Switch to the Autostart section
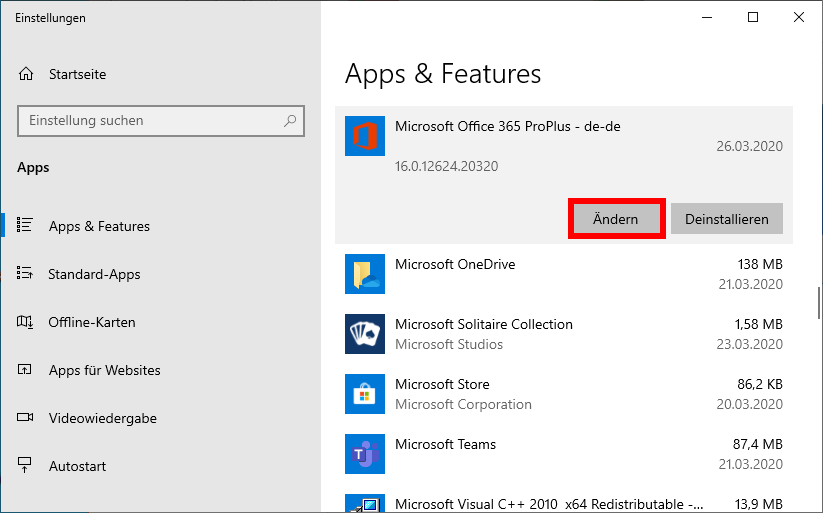This screenshot has width=823, height=513. 77,467
